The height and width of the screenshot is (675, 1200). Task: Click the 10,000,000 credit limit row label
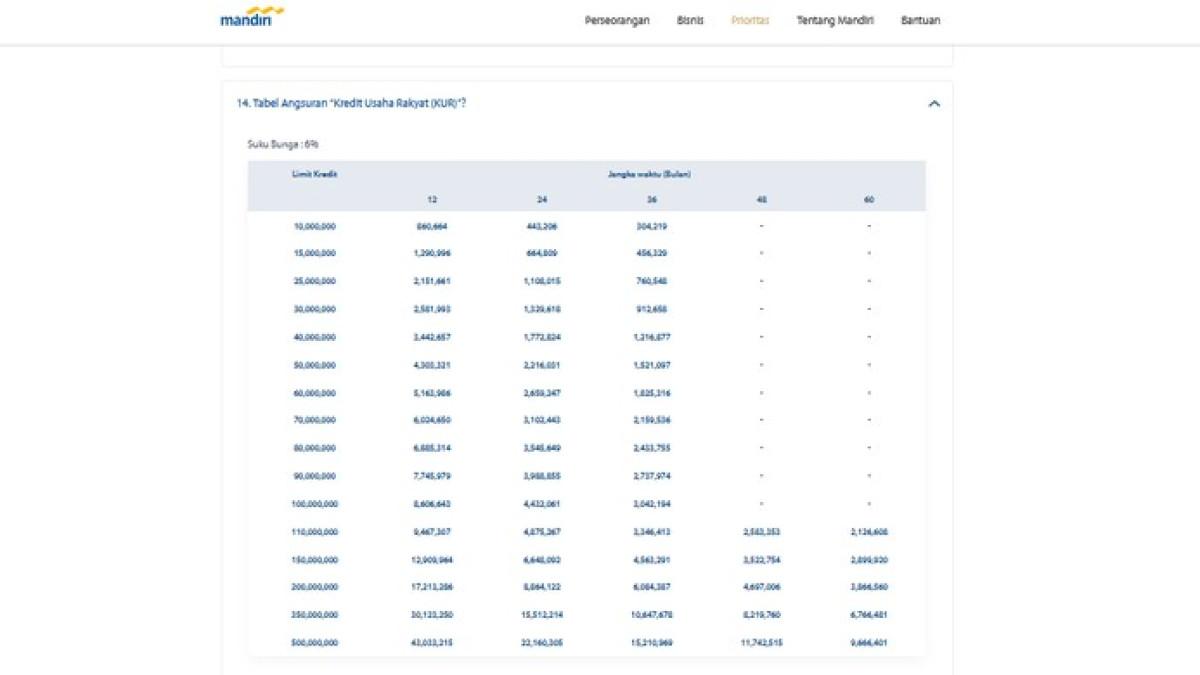[x=315, y=226]
